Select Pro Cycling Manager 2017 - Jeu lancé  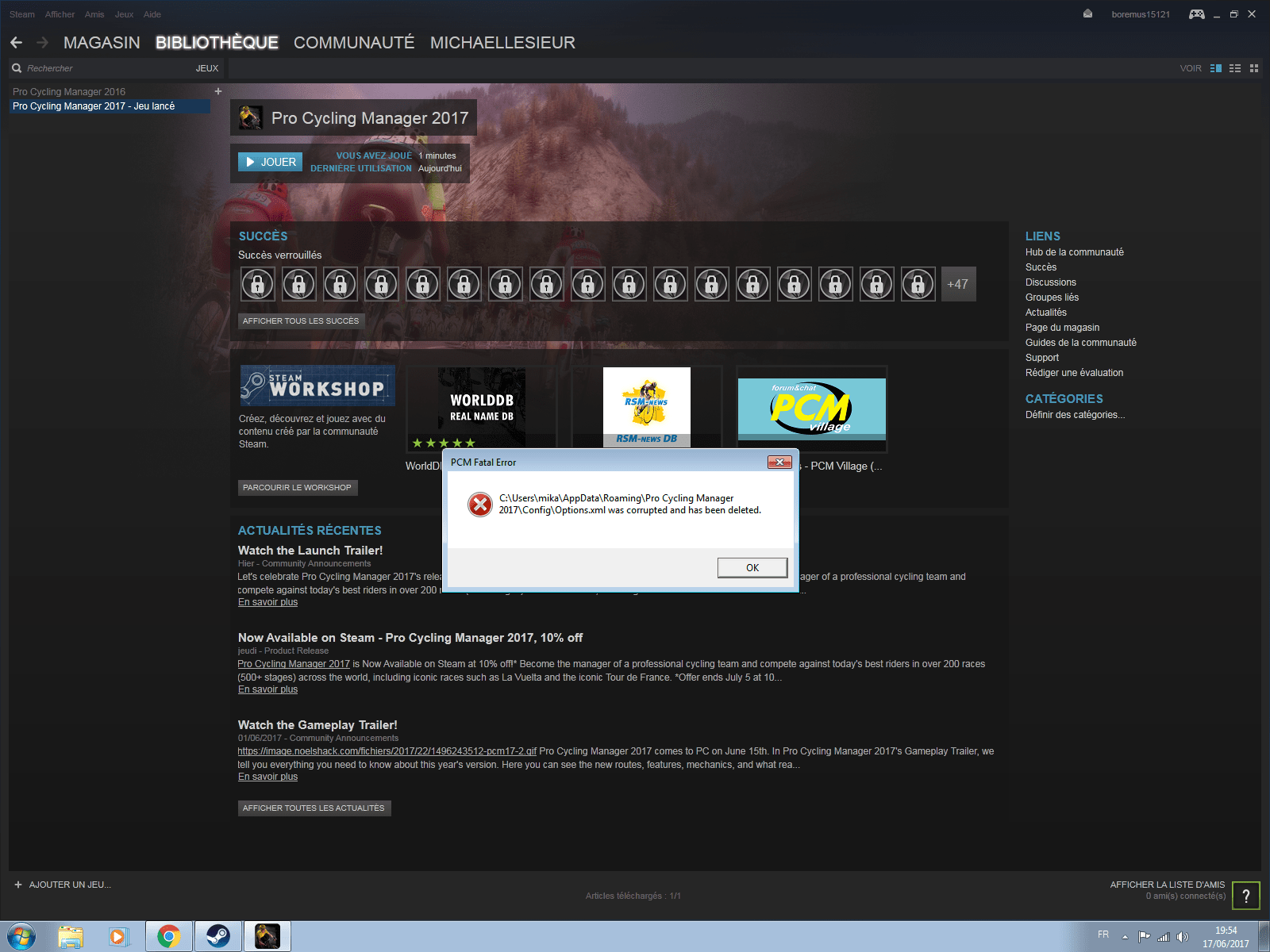[x=110, y=106]
